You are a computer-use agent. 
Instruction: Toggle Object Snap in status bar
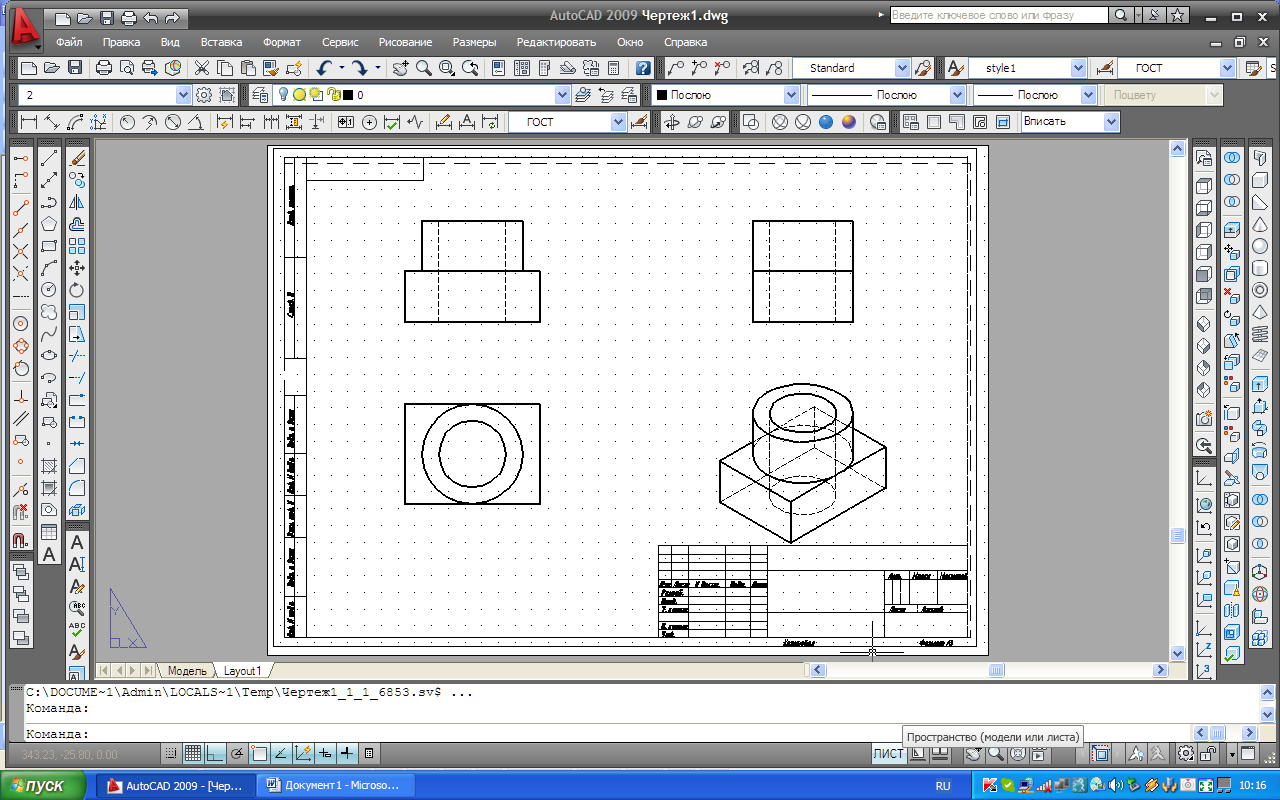[x=258, y=754]
